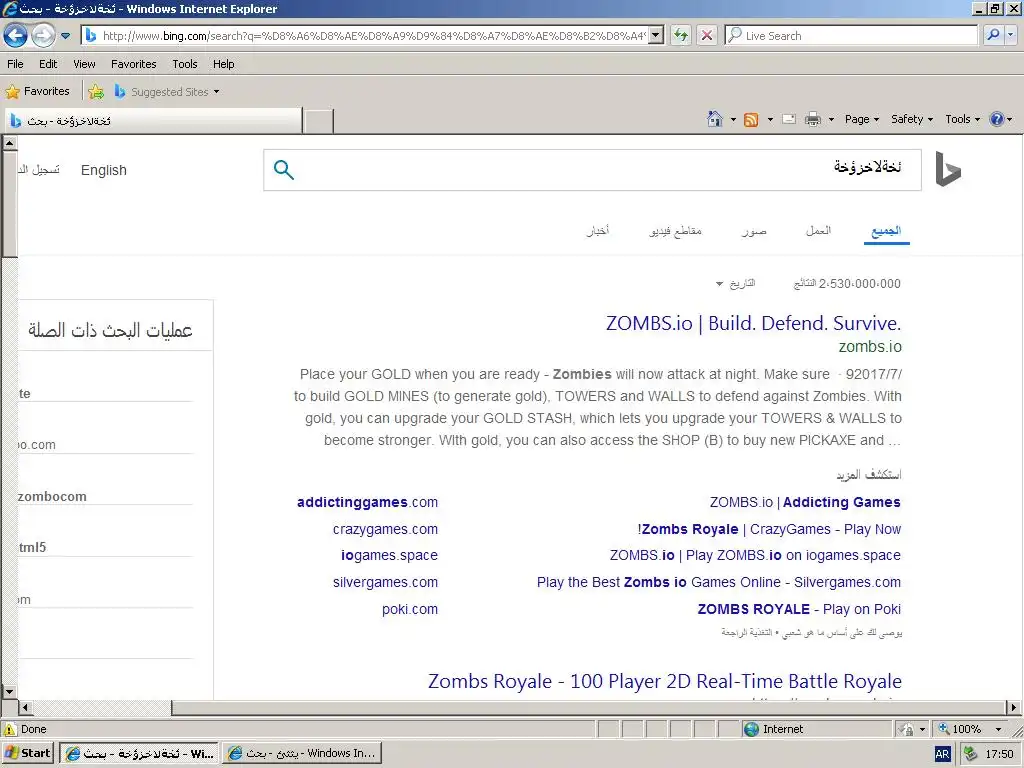This screenshot has width=1024, height=768.
Task: Open the recent pages dropdown arrow
Action: [65, 36]
